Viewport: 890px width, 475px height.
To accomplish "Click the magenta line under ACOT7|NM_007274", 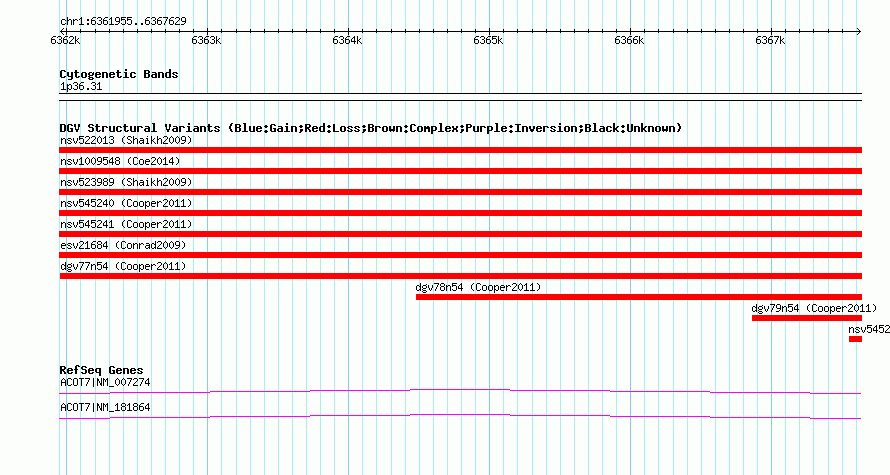I will [460, 391].
